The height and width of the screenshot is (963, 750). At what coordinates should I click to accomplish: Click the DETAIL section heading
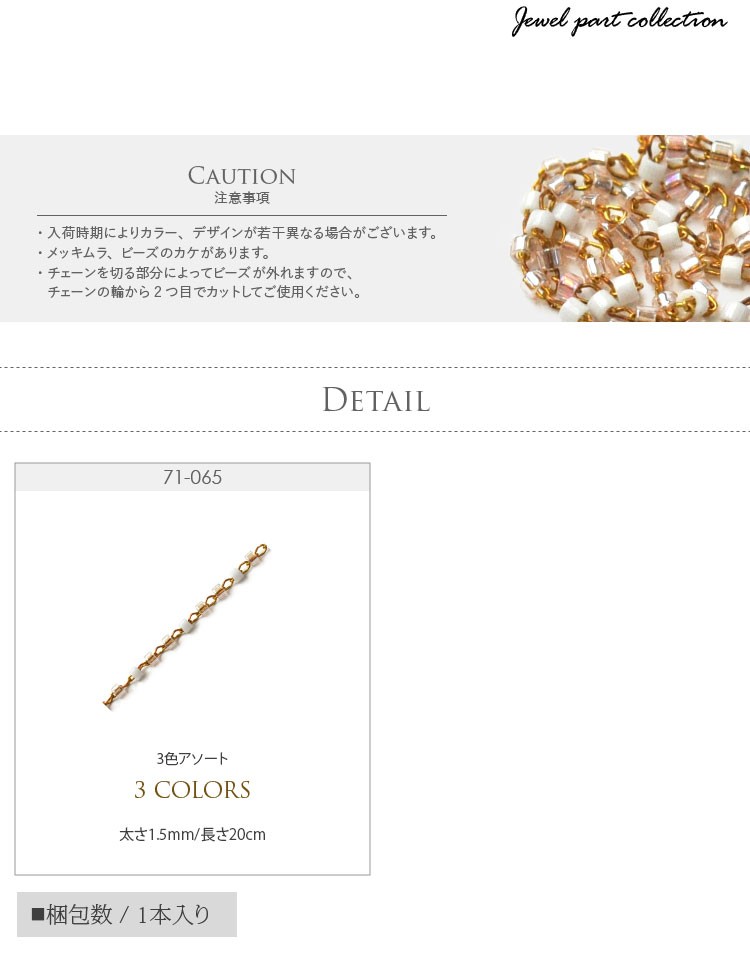376,400
